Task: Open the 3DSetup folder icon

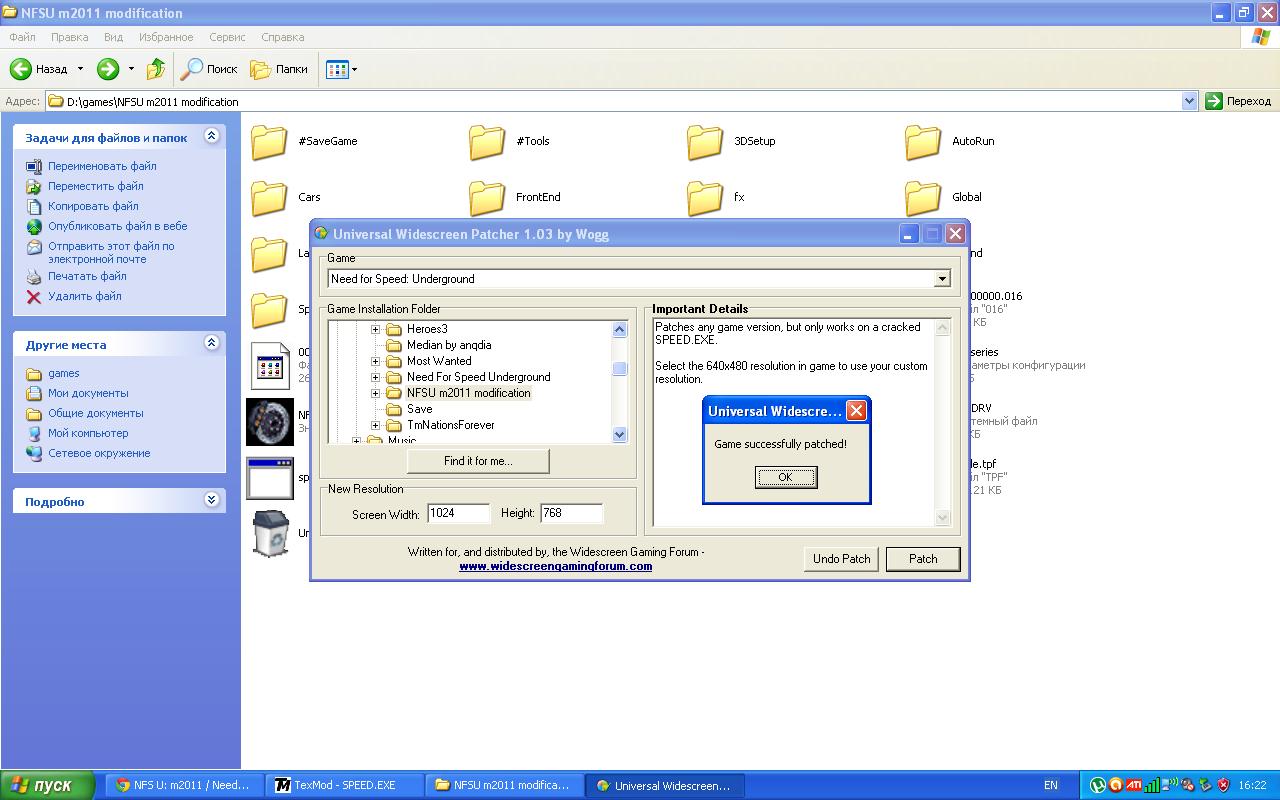Action: [x=705, y=142]
